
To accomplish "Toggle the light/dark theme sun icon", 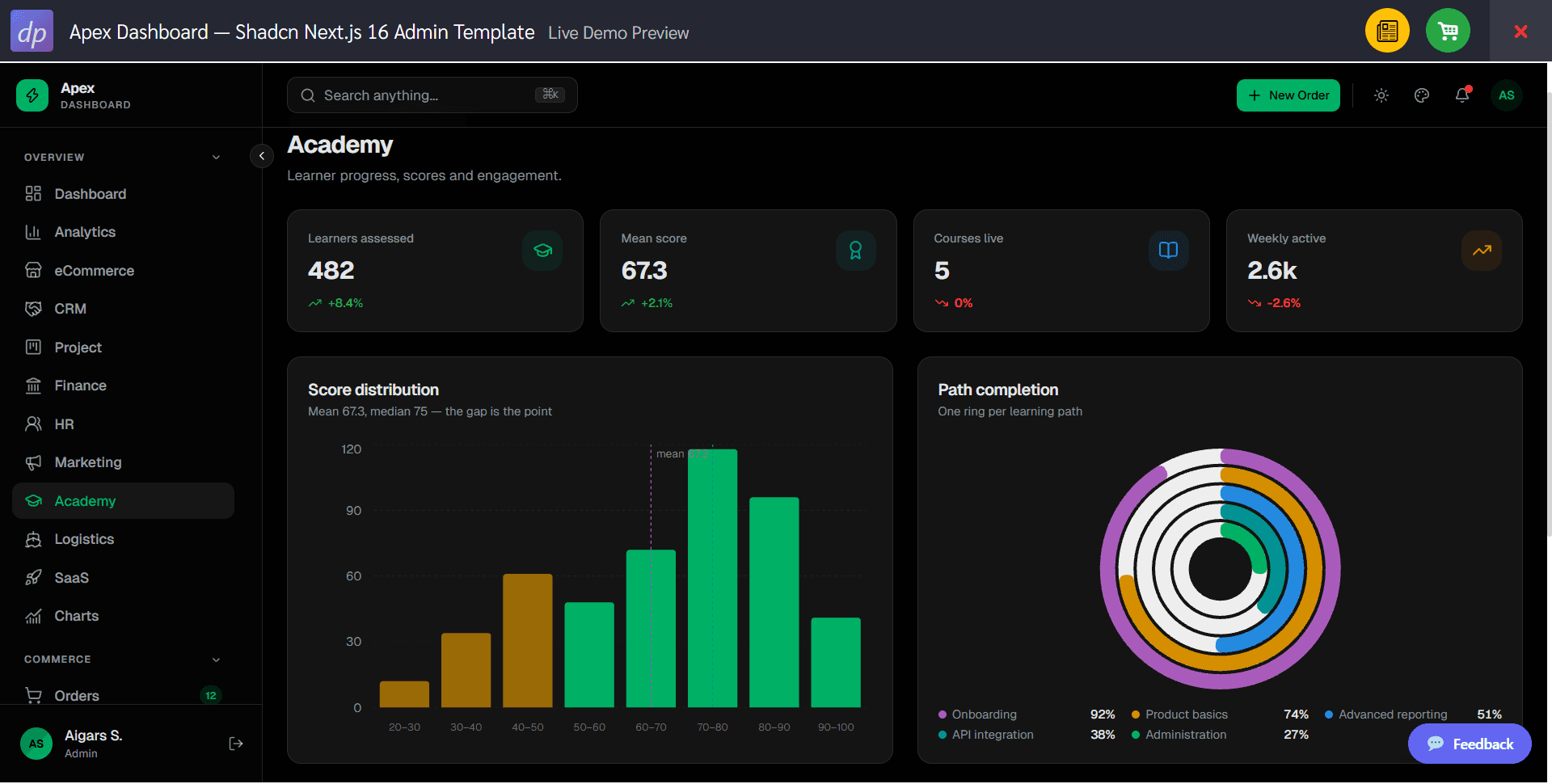I will pos(1381,95).
